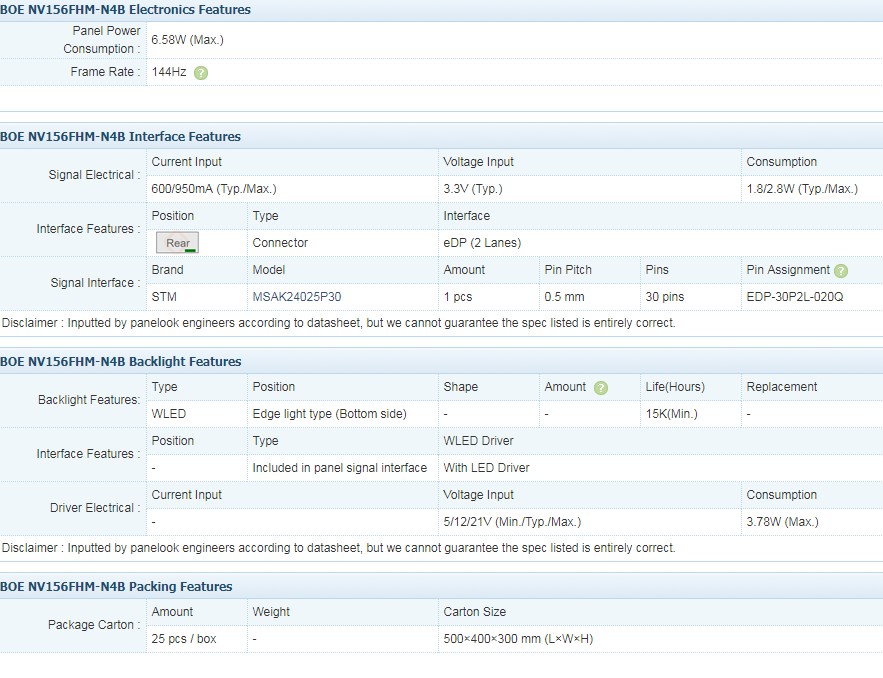The height and width of the screenshot is (678, 883).
Task: Click the Electronics Features section heading
Action: [125, 10]
